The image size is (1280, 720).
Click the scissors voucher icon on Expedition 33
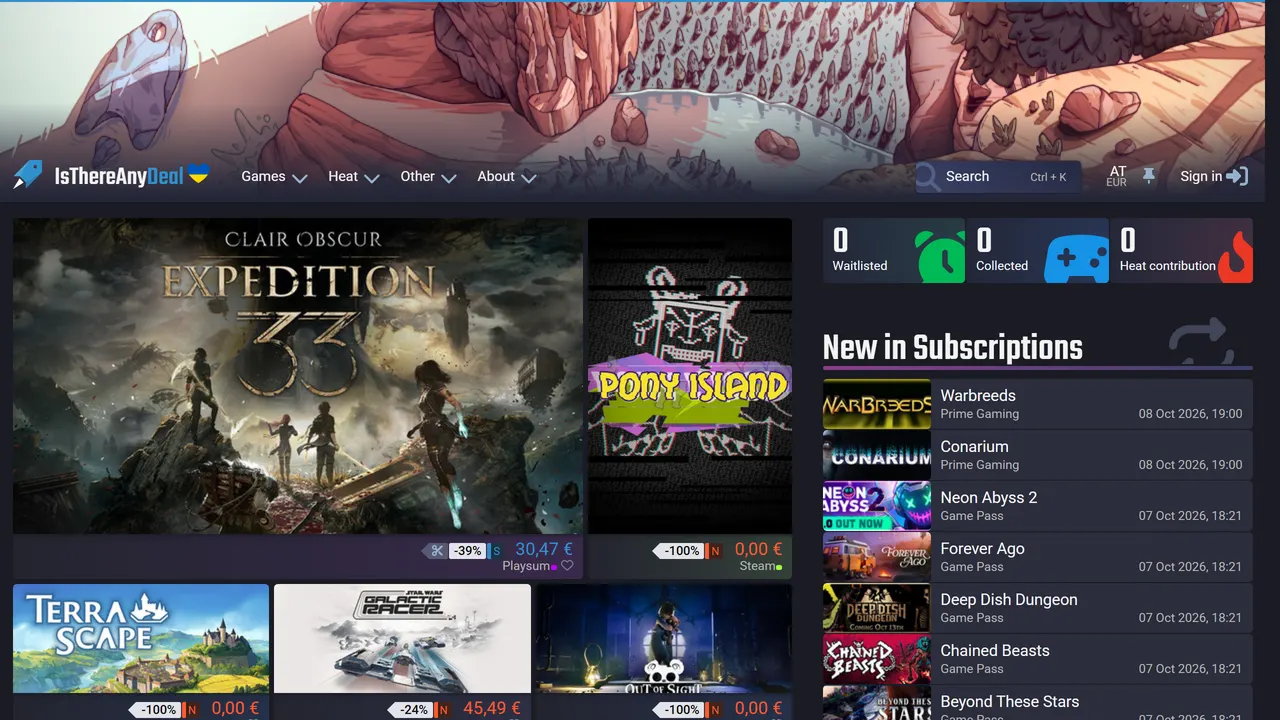(437, 550)
